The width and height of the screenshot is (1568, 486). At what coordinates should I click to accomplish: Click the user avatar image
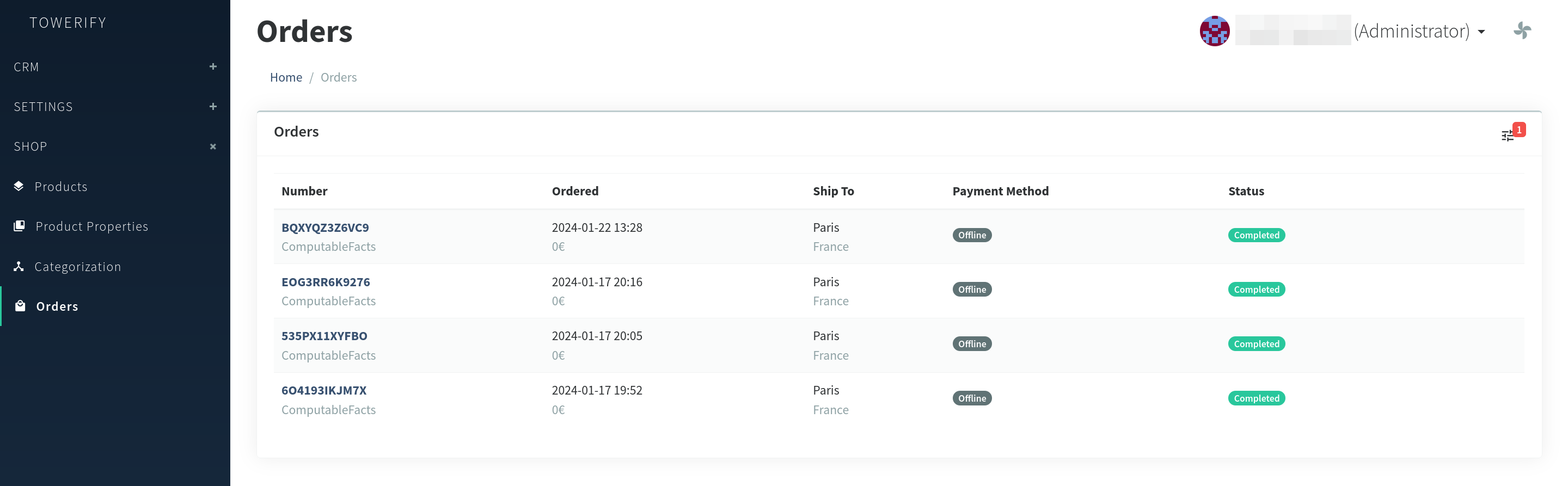1214,31
